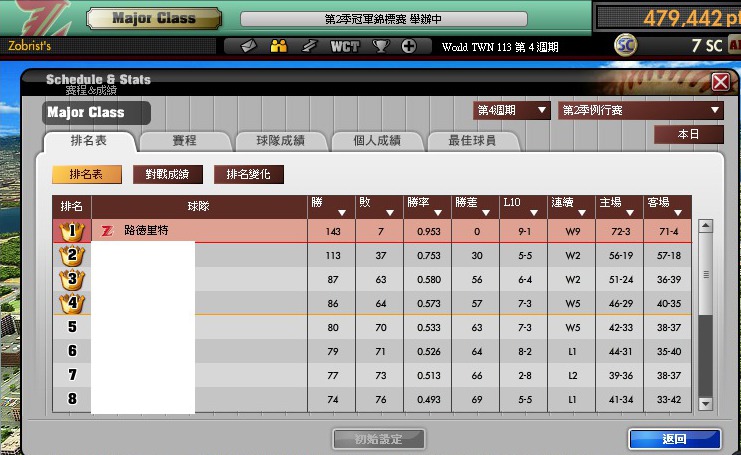The height and width of the screenshot is (455, 741).
Task: Click the Major Class label inside stats window
Action: click(96, 113)
